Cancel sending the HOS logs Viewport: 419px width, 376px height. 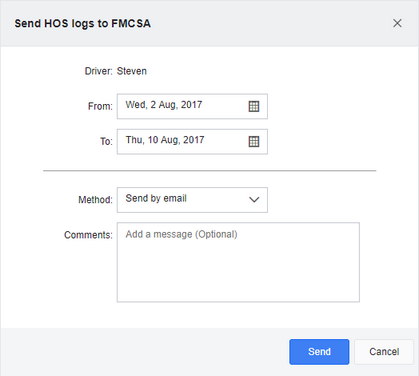click(384, 352)
